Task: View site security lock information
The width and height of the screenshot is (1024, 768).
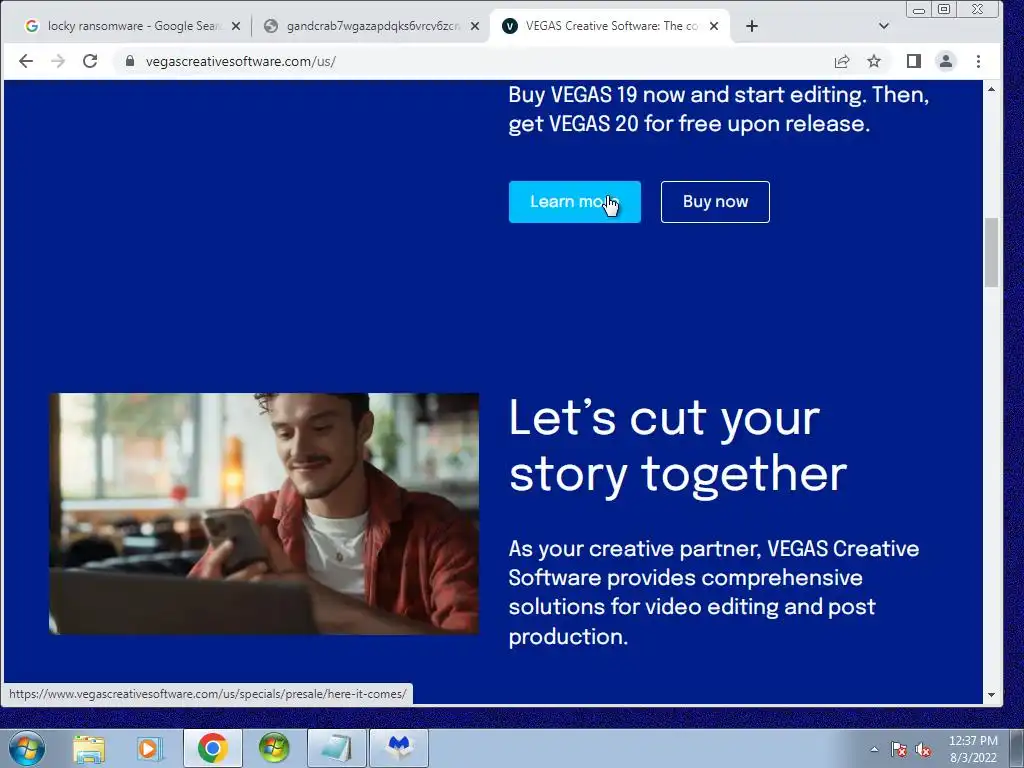Action: click(x=130, y=61)
